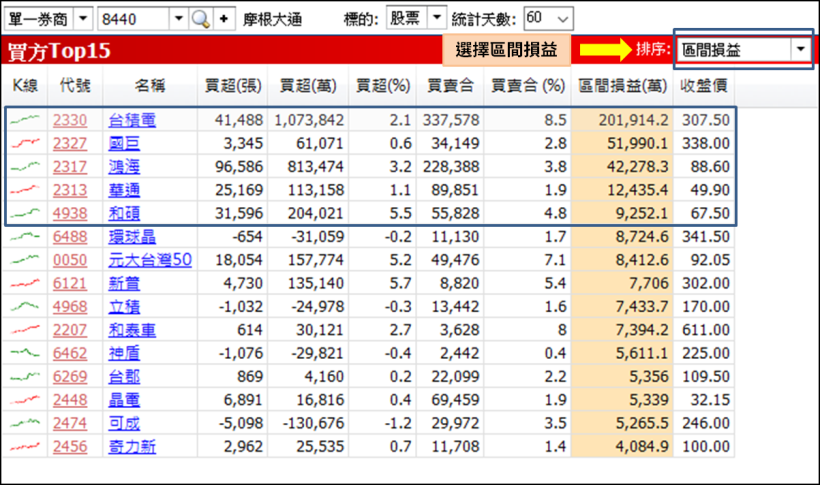The image size is (820, 485).
Task: Click the 代號 column header
Action: tap(75, 86)
